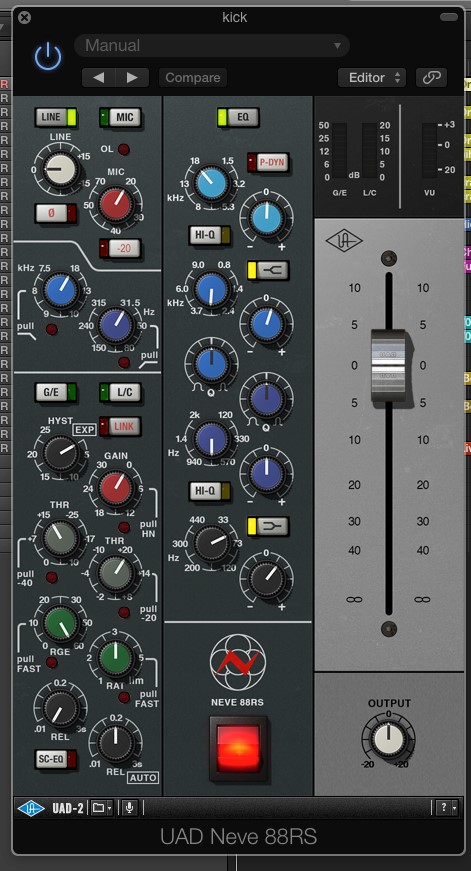Click the Universal Audio diamond logo on fader panel
This screenshot has width=471, height=871.
point(344,241)
